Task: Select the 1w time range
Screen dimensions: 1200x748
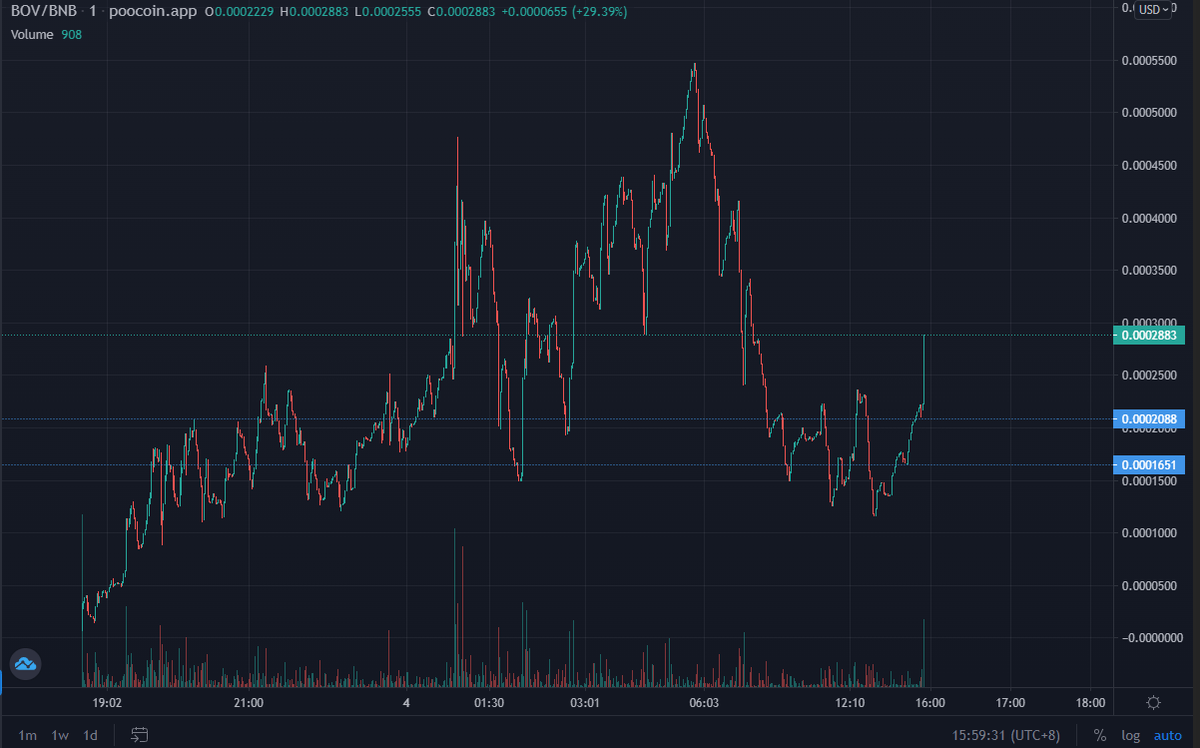Action: pos(60,735)
